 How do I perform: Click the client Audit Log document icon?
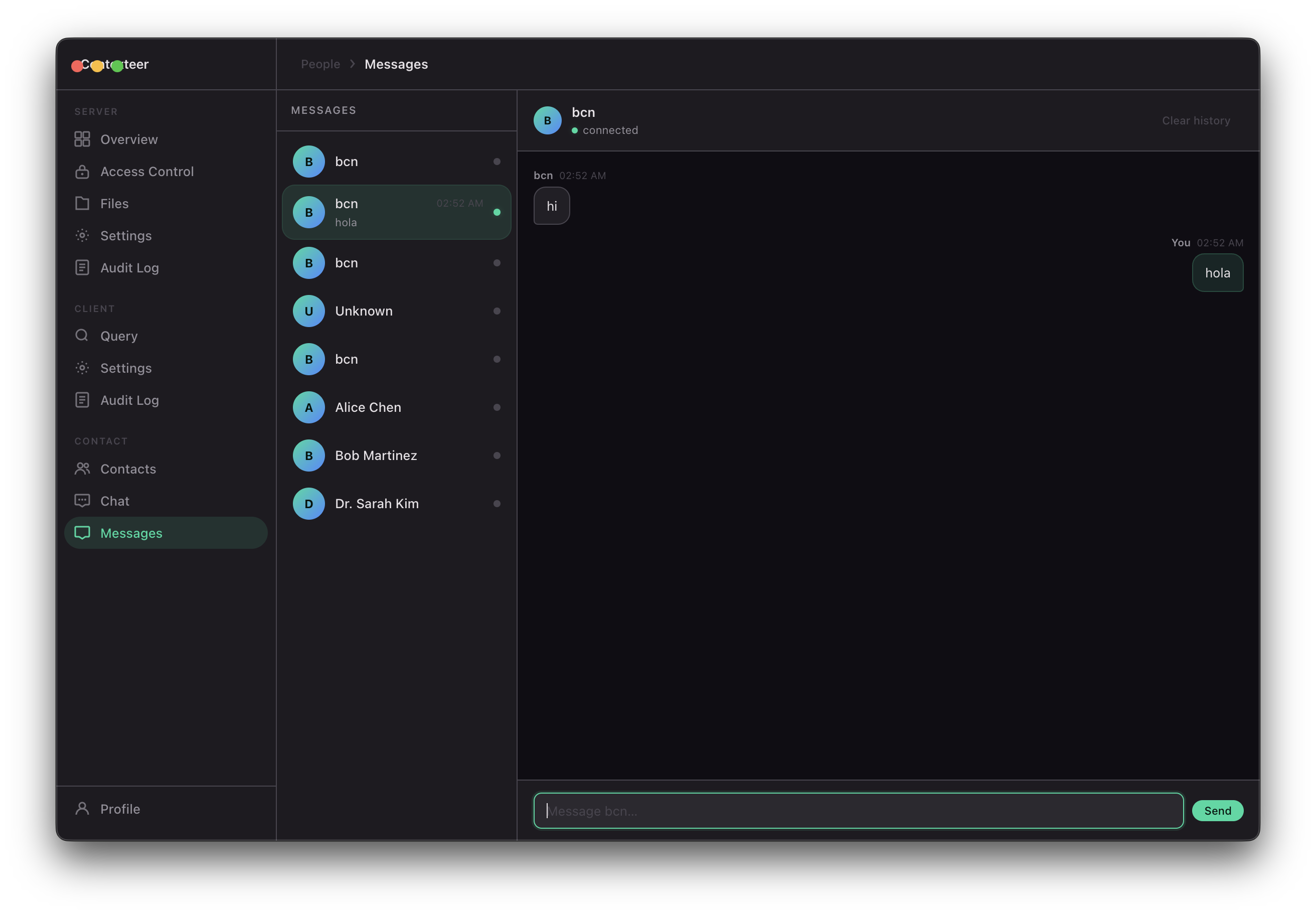82,400
